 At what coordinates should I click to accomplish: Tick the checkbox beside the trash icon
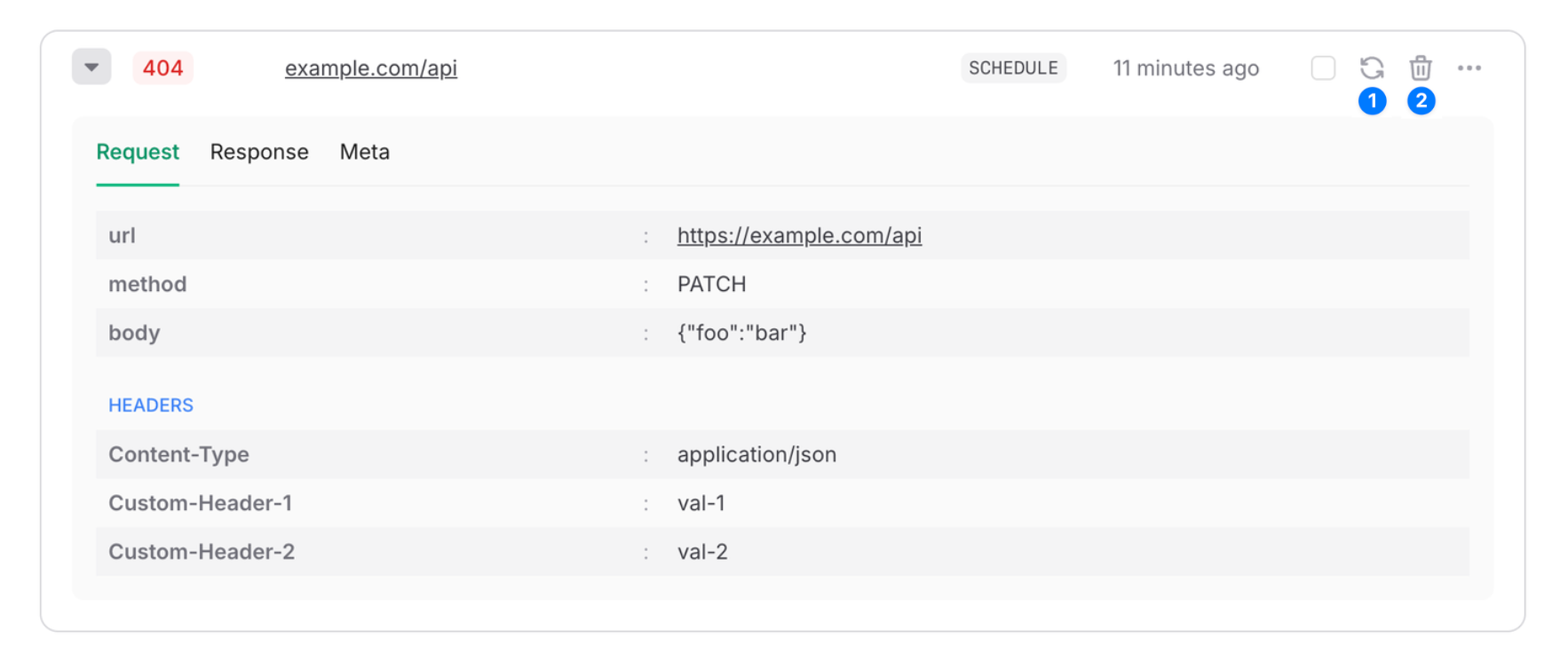[x=1323, y=68]
